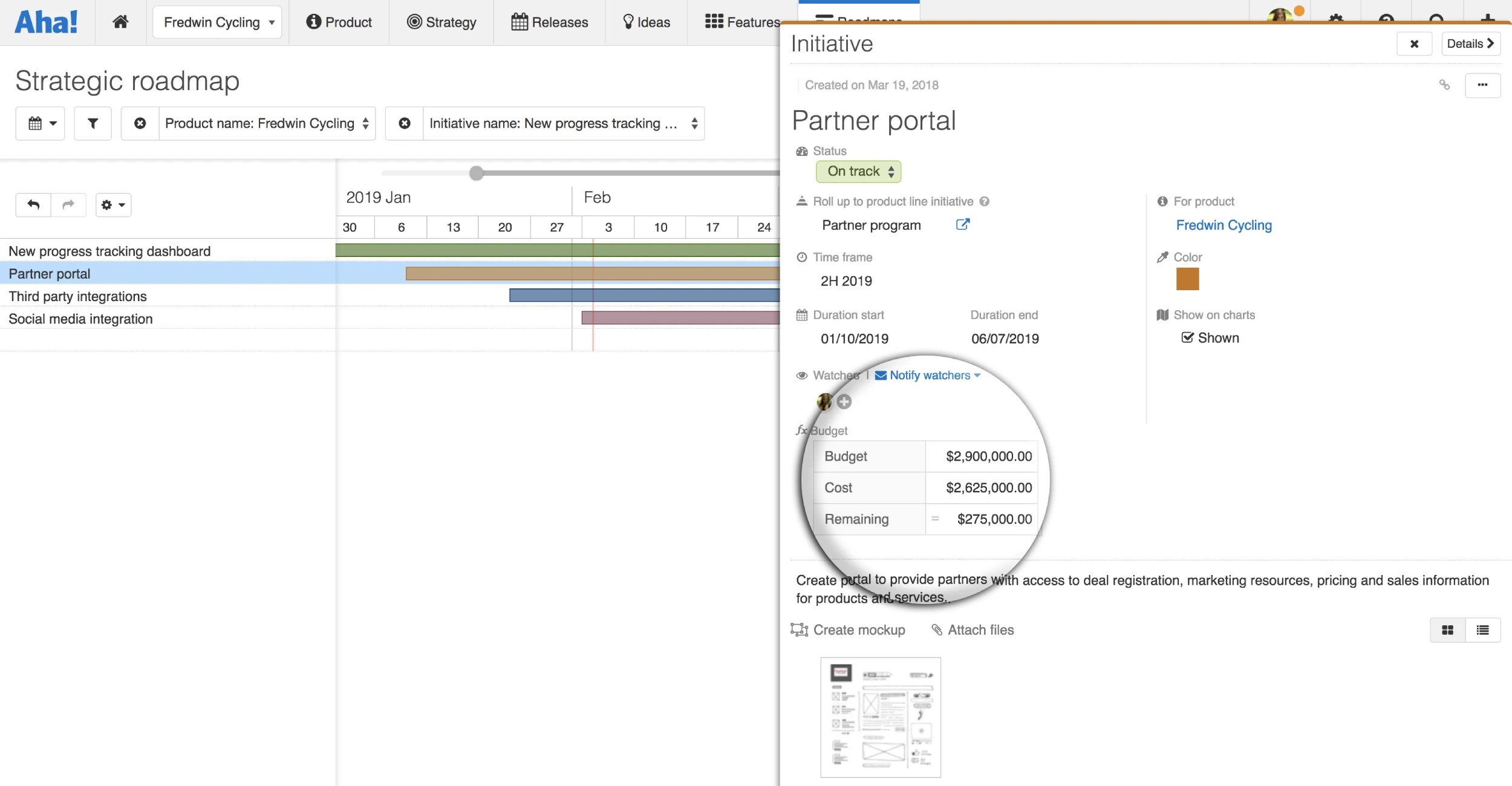1512x786 pixels.
Task: Remove the Product name filter
Action: pos(140,123)
